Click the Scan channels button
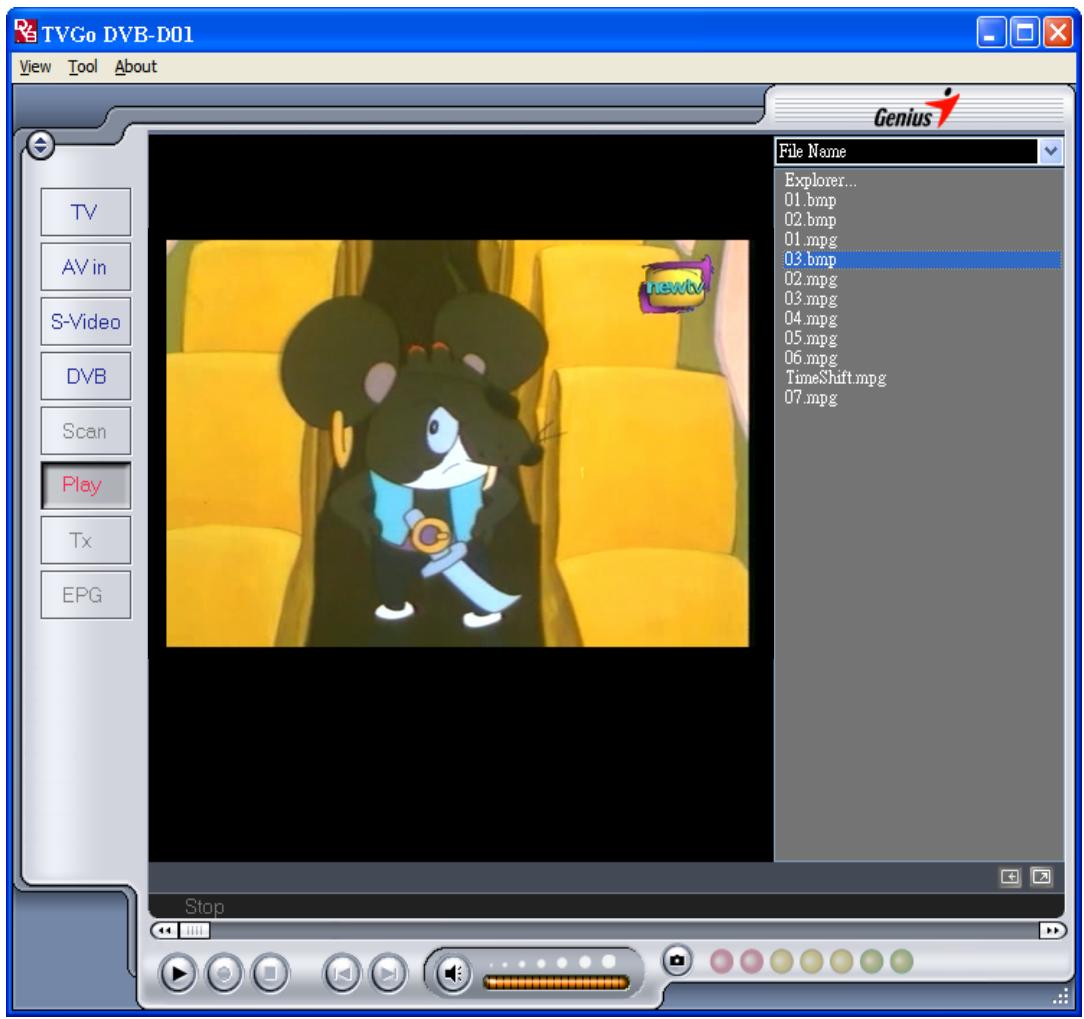 86,431
